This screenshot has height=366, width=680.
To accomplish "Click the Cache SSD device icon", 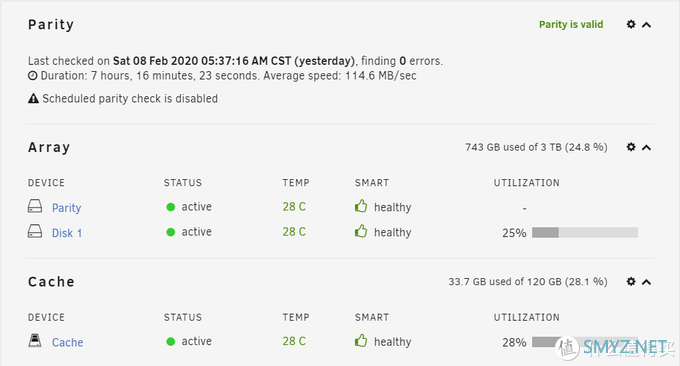I will pyautogui.click(x=35, y=340).
